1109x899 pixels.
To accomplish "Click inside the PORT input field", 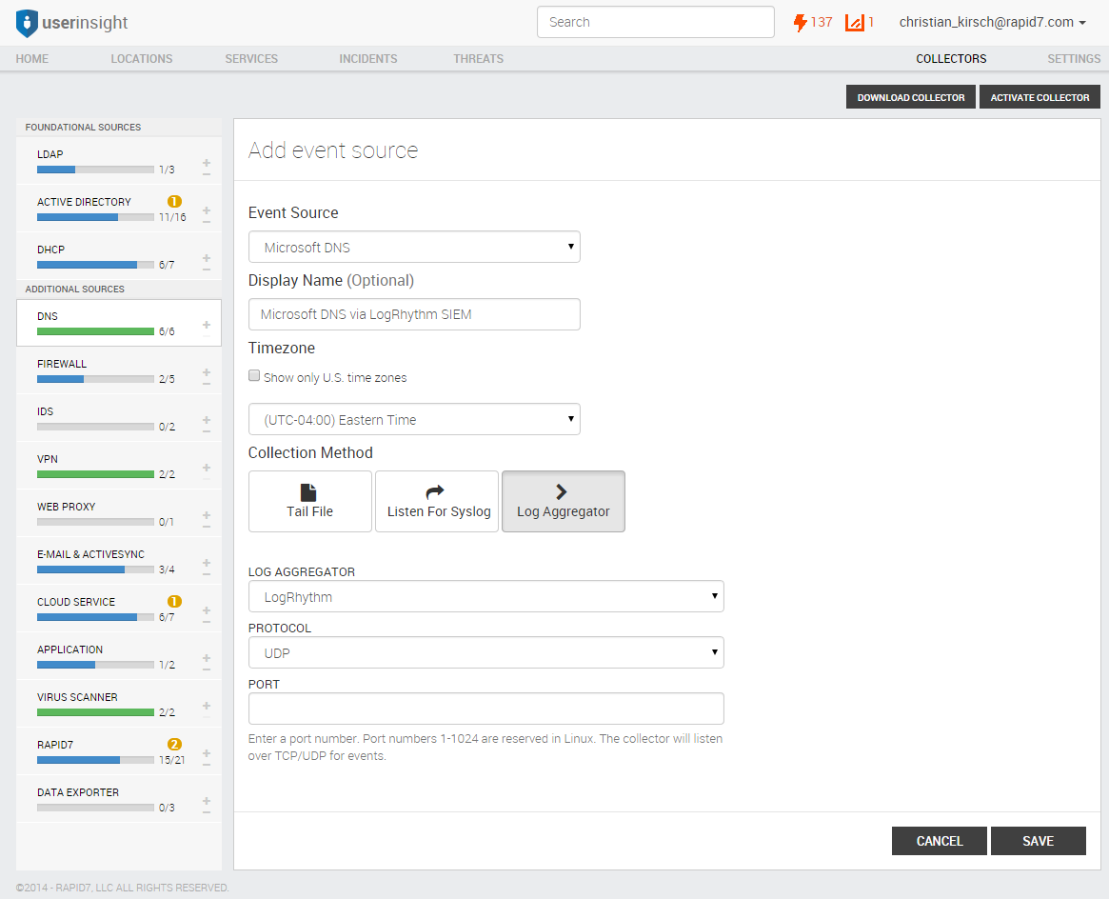I will click(486, 708).
